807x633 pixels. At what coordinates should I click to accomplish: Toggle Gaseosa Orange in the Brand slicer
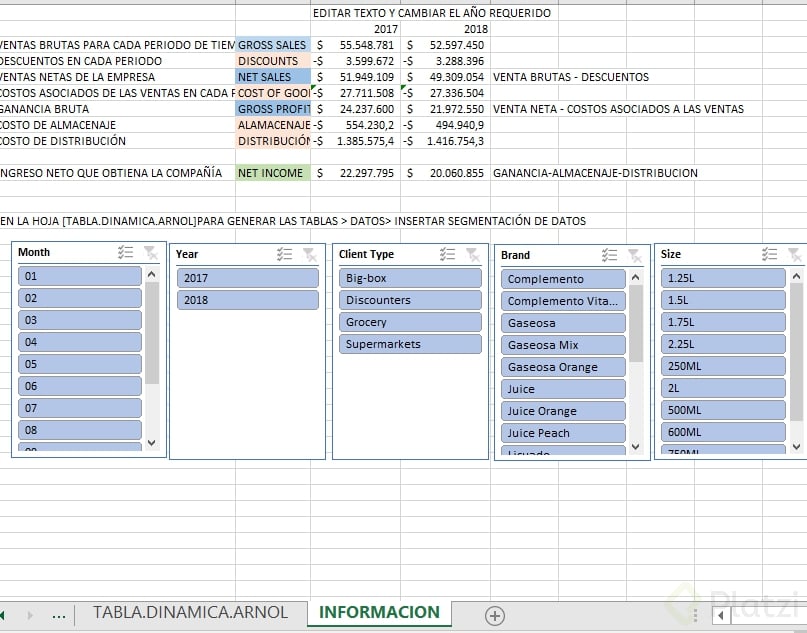tap(562, 367)
